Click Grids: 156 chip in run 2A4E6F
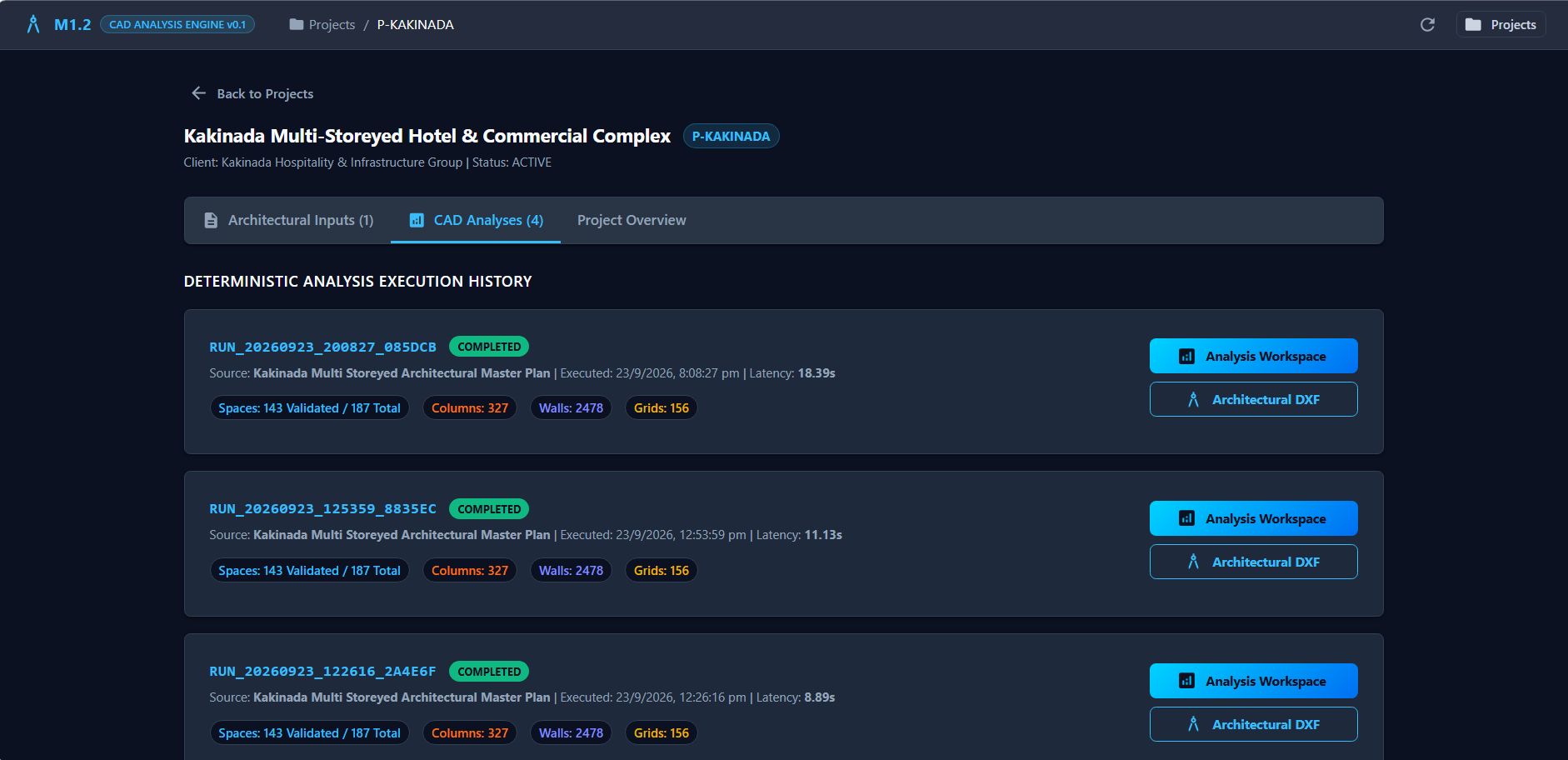1568x760 pixels. (x=662, y=733)
